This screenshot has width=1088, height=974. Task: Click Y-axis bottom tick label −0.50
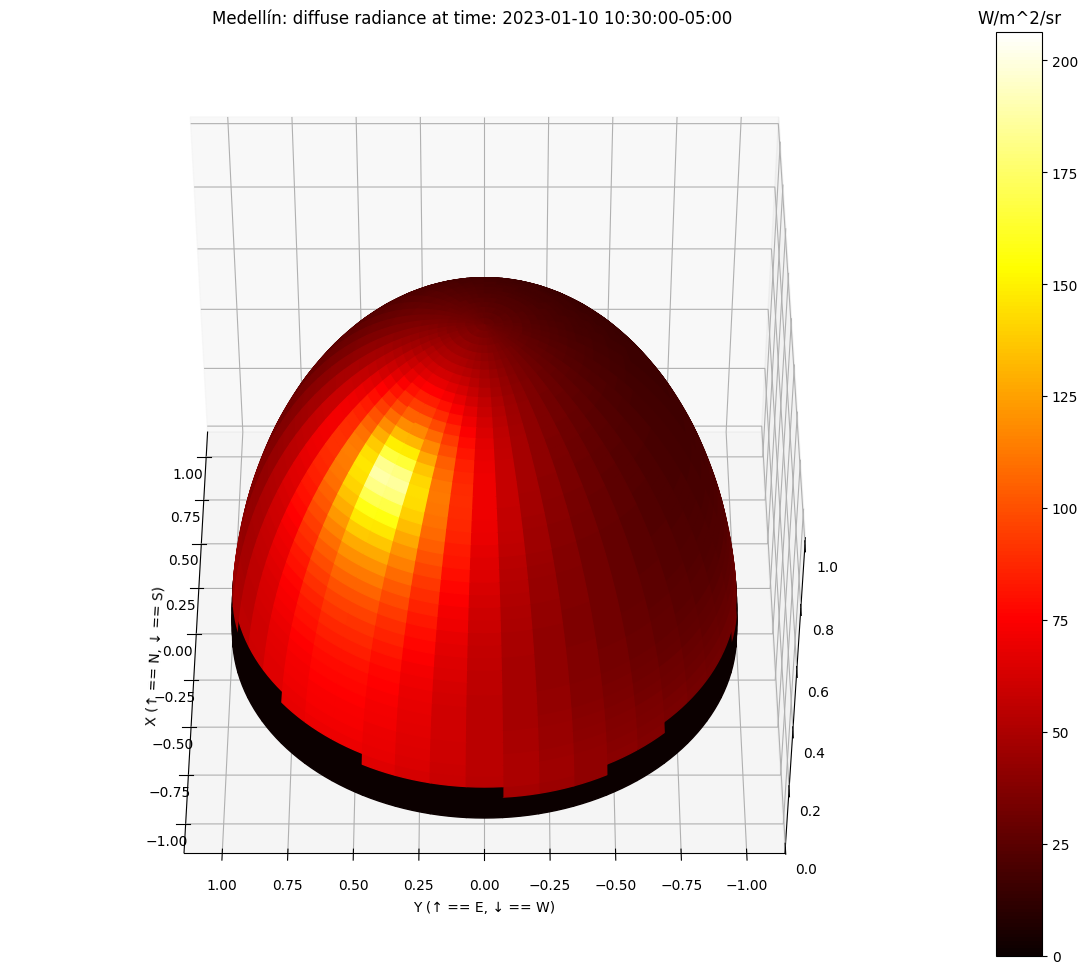pyautogui.click(x=615, y=885)
